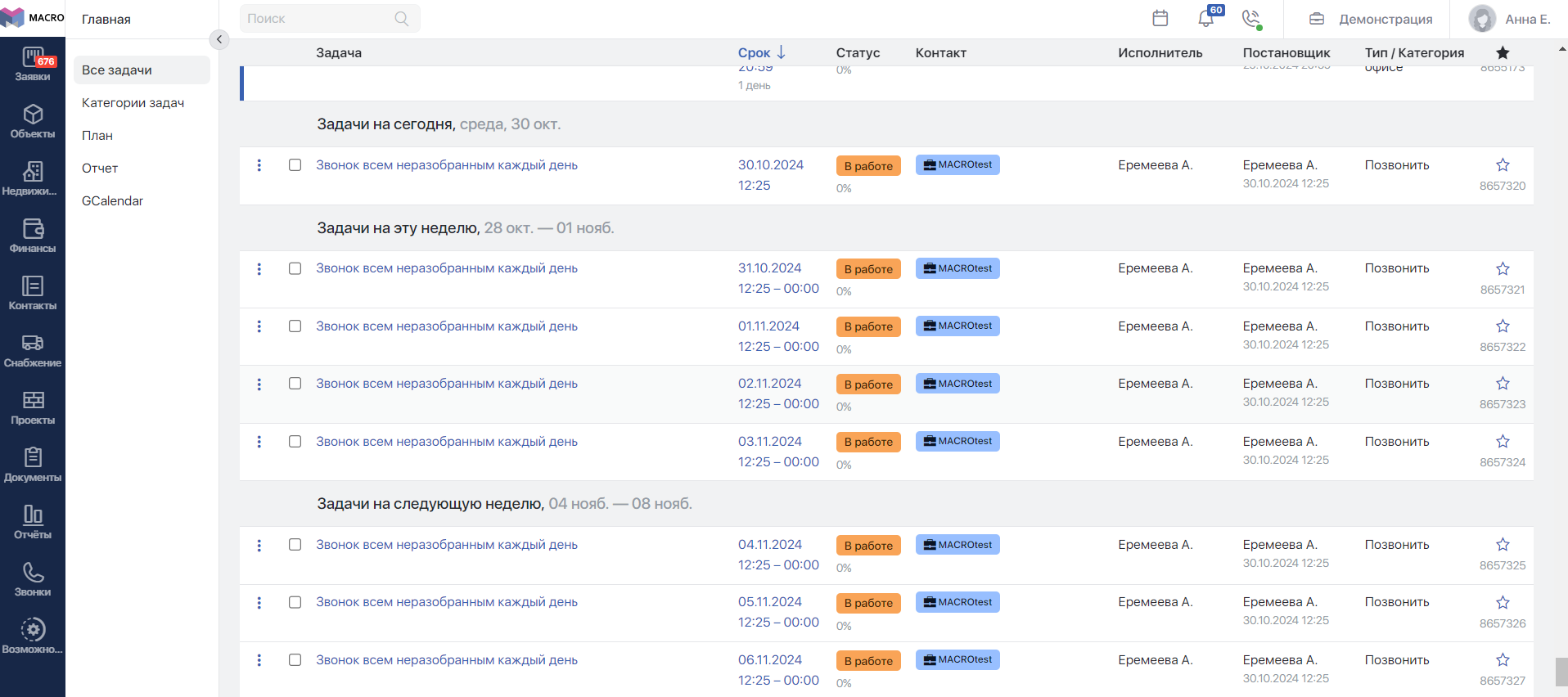Collapse the left submenu panel arrow
1568x697 pixels.
pyautogui.click(x=219, y=39)
